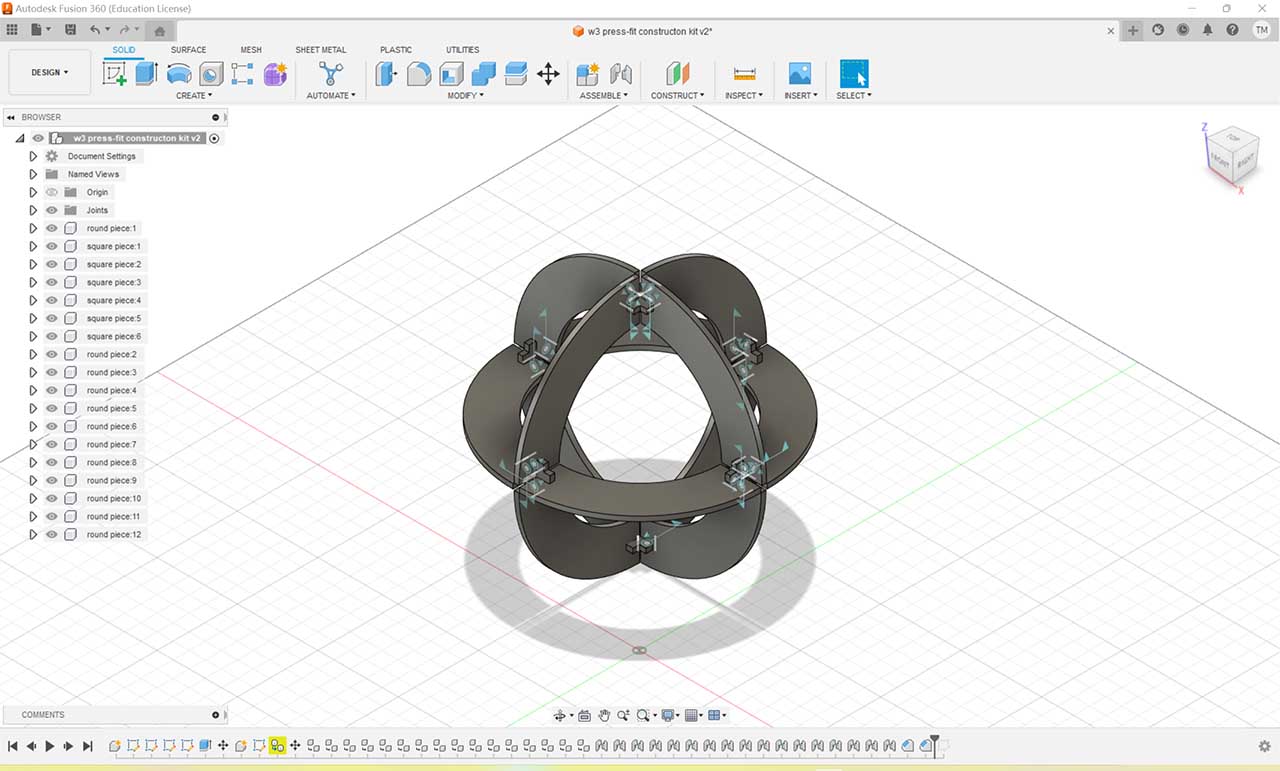
Task: Click the highlighted yellow timeline feature
Action: point(277,746)
